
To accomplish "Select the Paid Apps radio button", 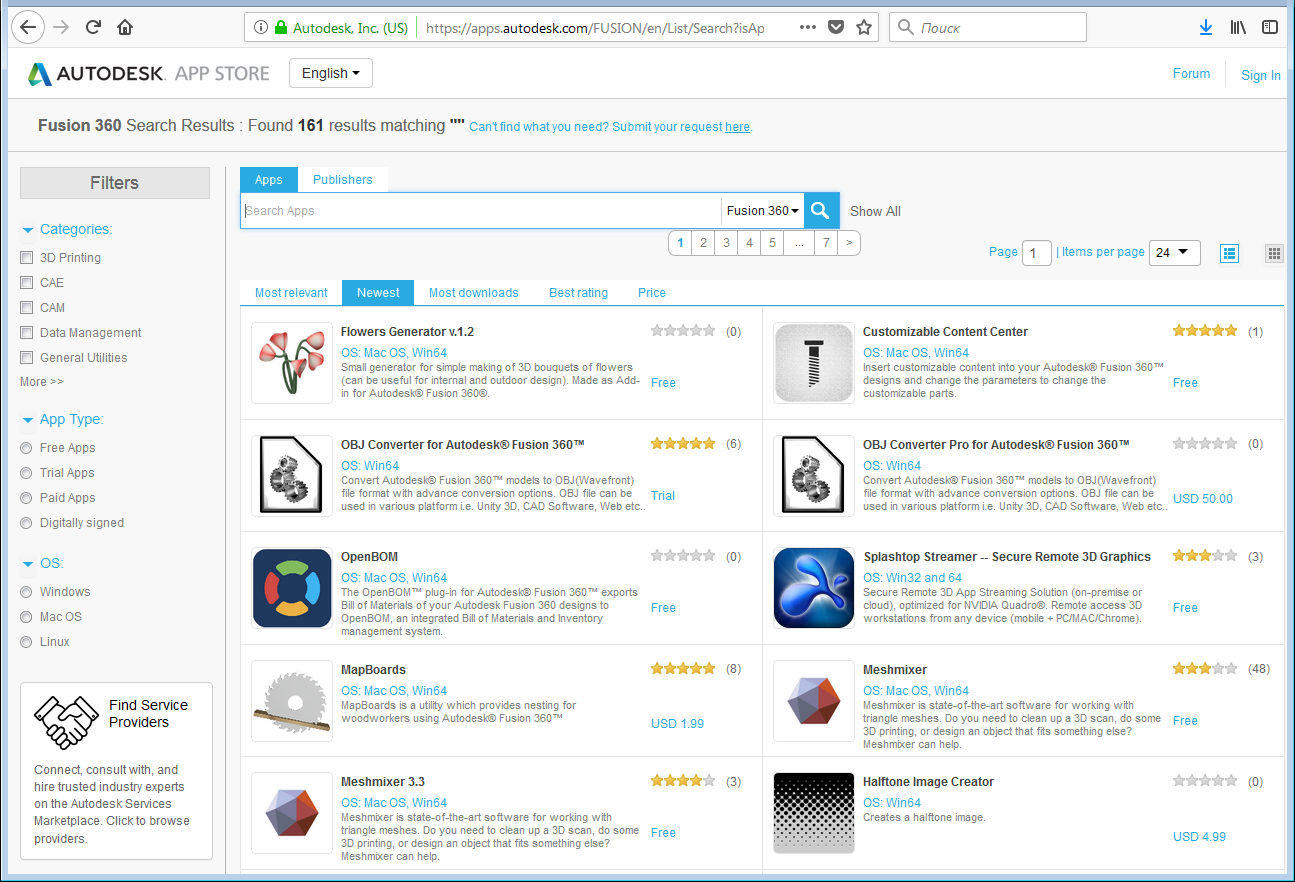I will pos(27,498).
